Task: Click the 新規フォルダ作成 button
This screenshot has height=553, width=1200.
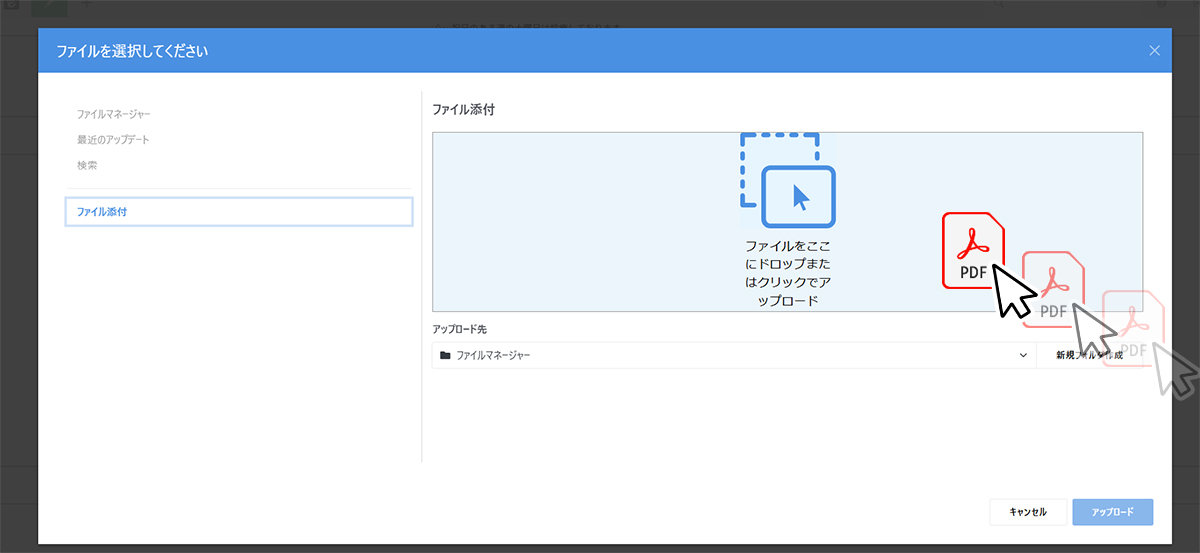Action: pos(1089,355)
